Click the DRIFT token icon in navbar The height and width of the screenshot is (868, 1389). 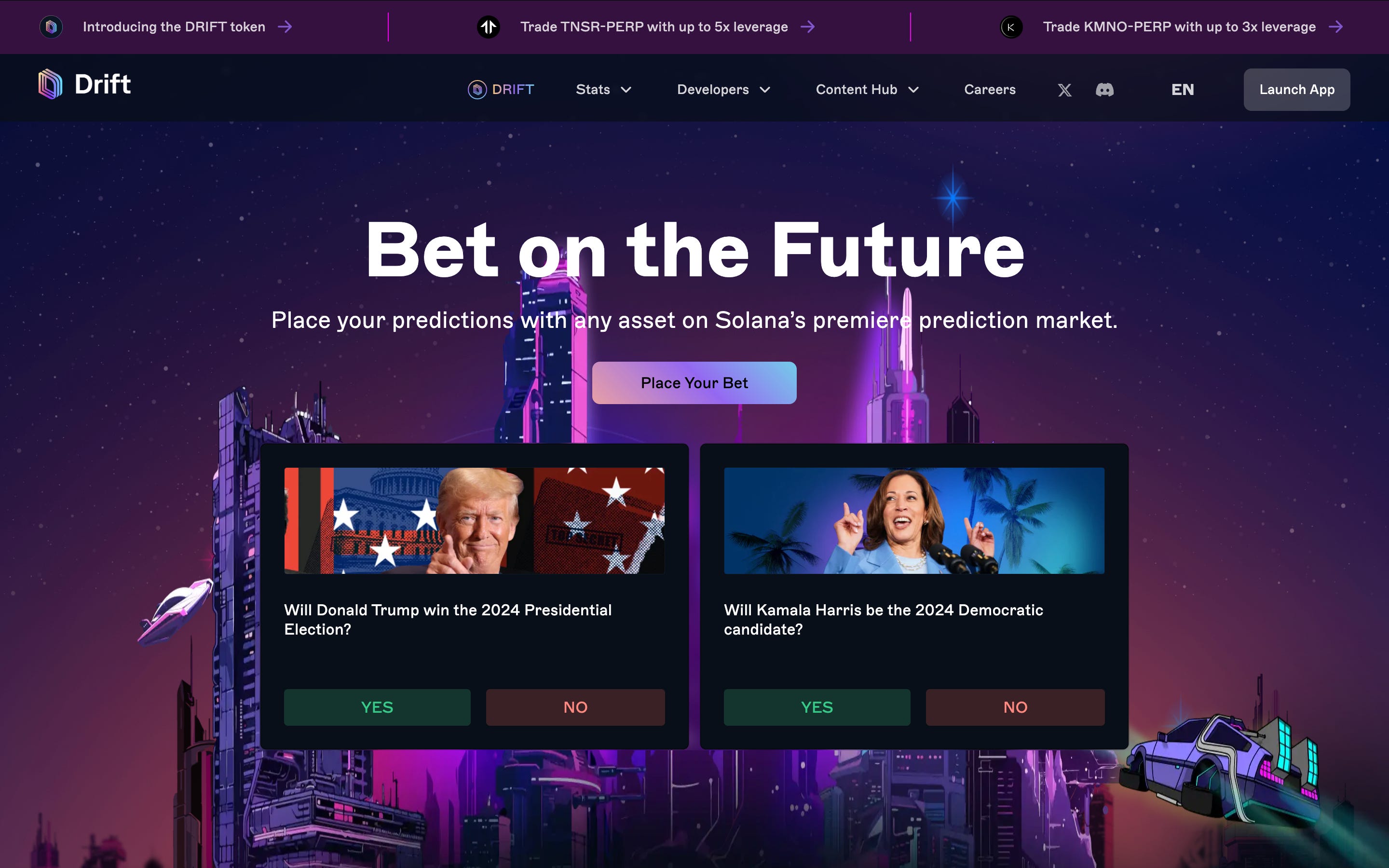(x=477, y=90)
